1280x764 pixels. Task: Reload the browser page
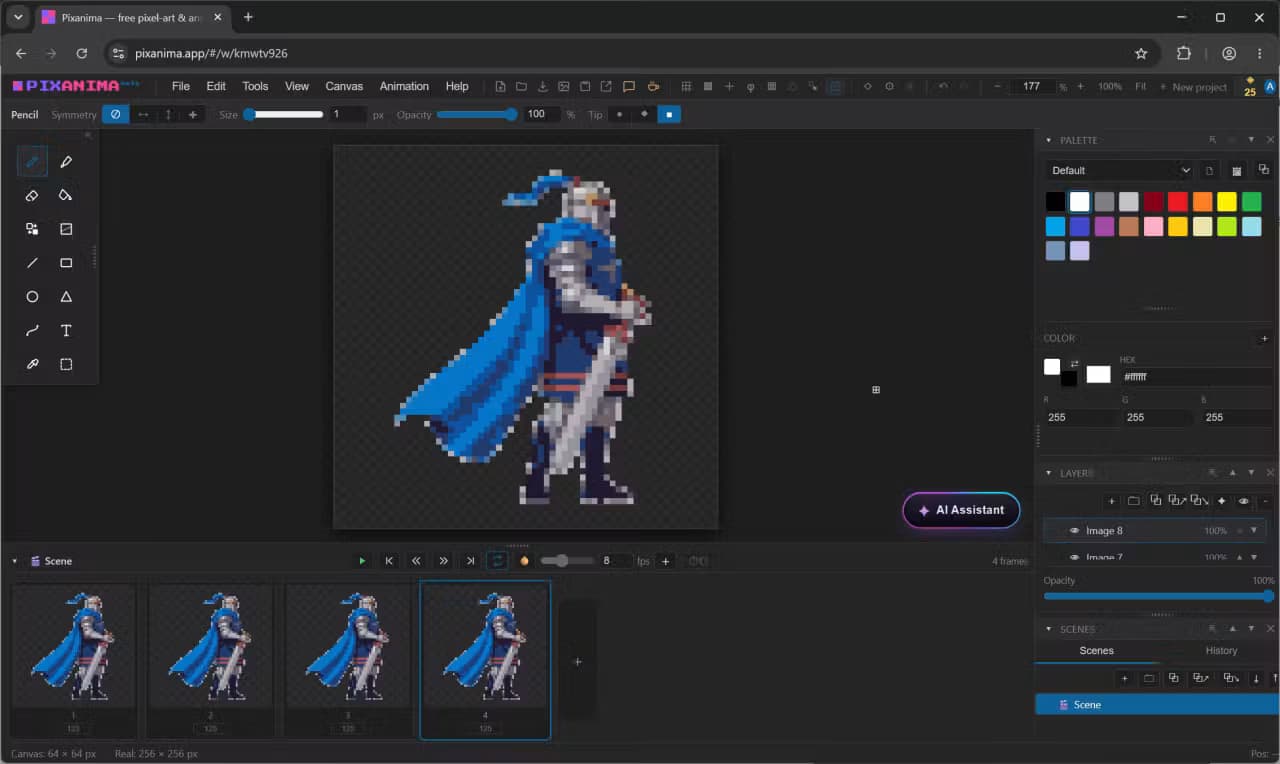point(82,53)
